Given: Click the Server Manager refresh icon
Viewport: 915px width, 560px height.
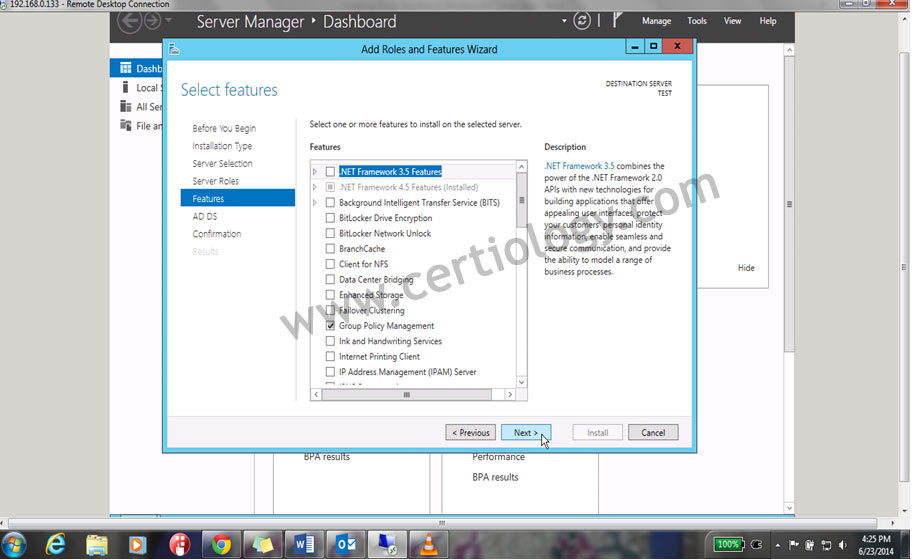Looking at the screenshot, I should click(x=582, y=21).
